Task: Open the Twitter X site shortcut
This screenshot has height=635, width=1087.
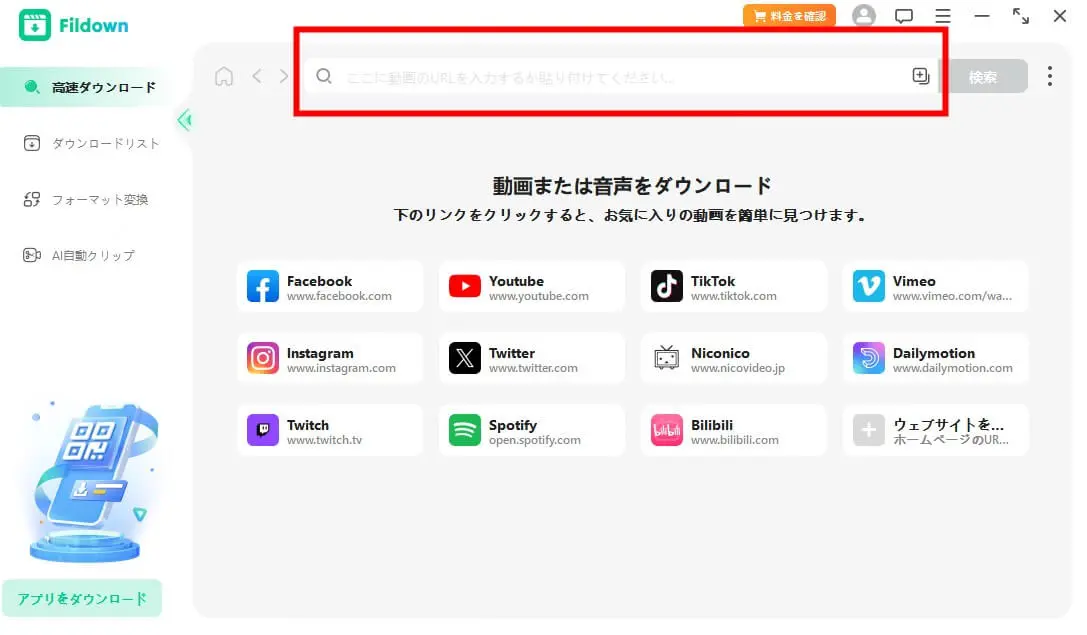Action: click(x=532, y=359)
